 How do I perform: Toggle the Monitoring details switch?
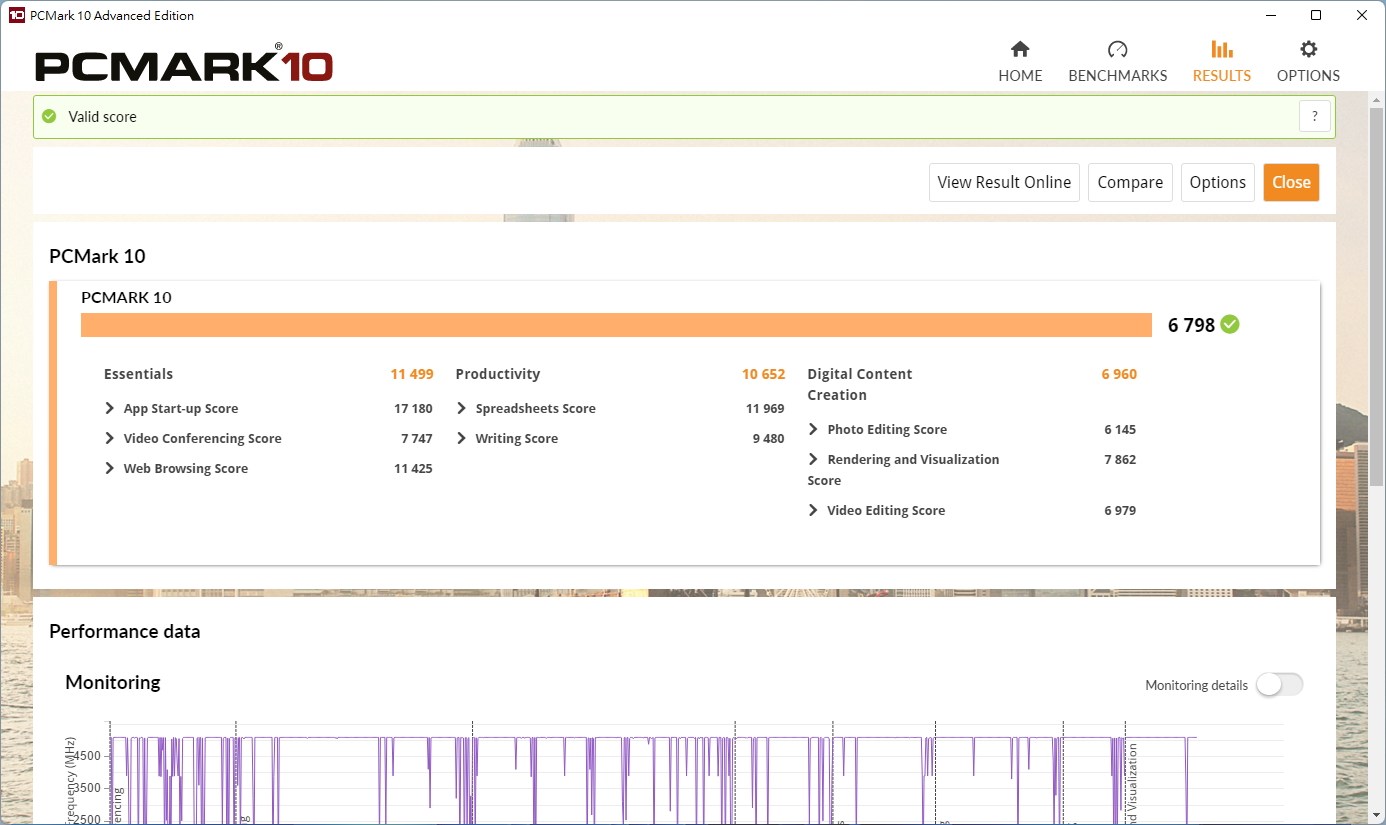(x=1280, y=685)
